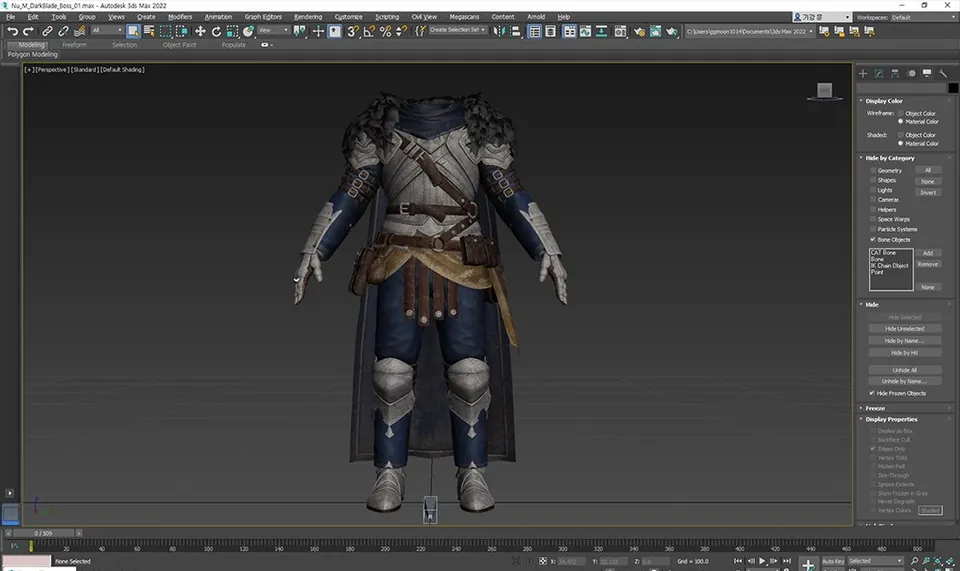
Task: Open the Rendering menu
Action: click(x=308, y=17)
